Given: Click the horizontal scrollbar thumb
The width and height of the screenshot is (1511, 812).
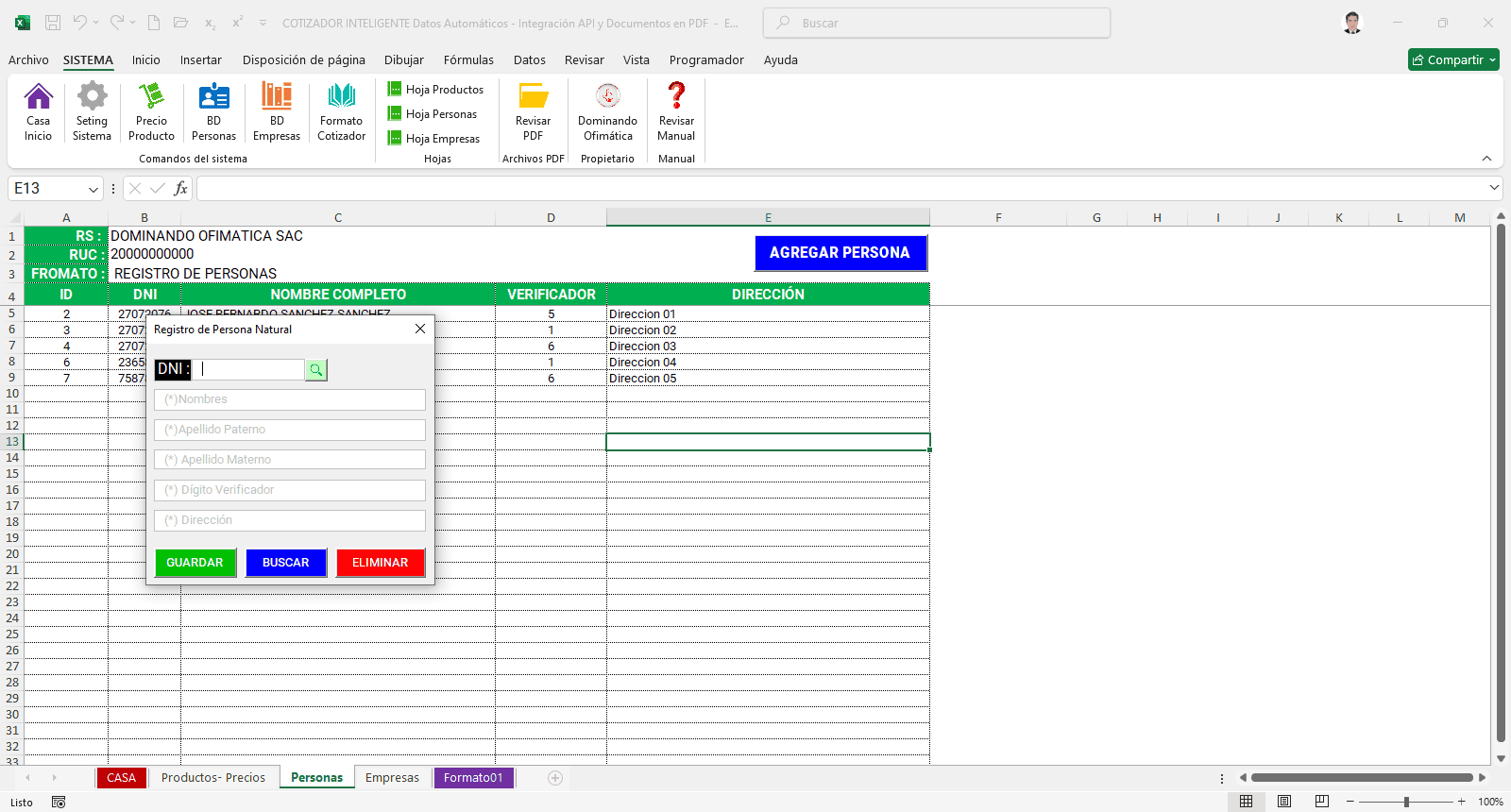Looking at the screenshot, I should (x=1361, y=778).
